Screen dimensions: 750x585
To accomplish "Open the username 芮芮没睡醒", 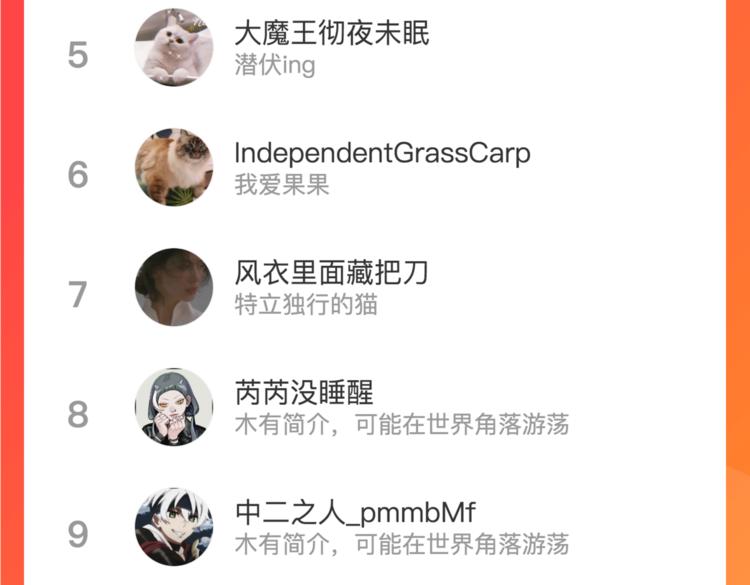I will point(304,392).
